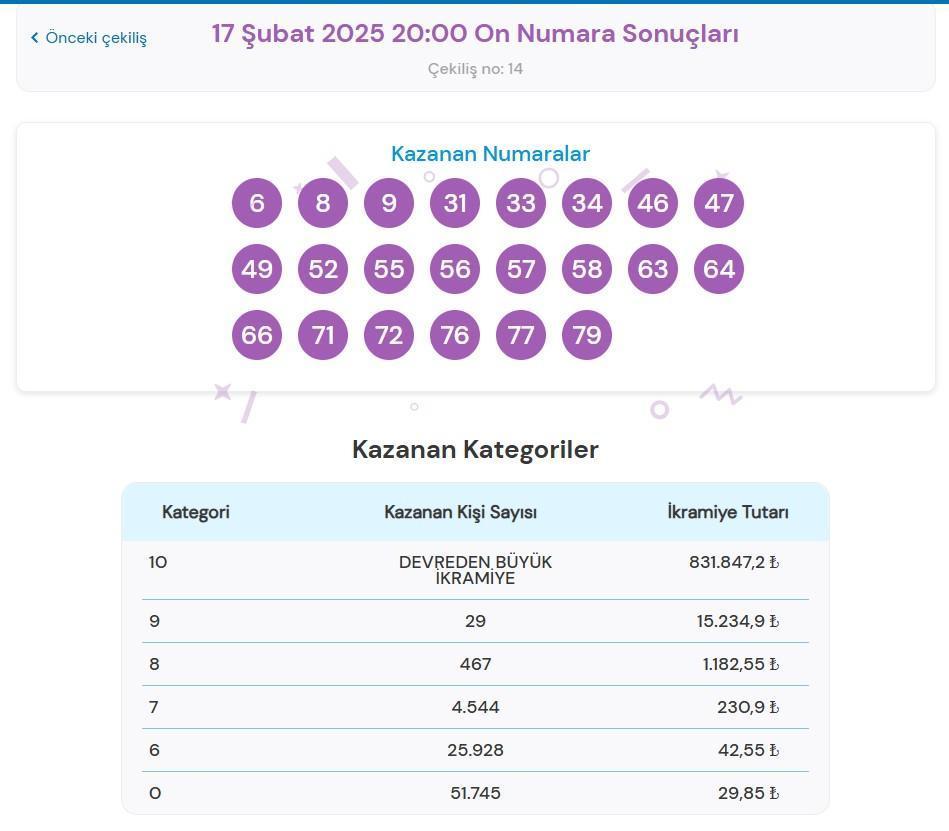
Task: Click the number ball 47
Action: tap(719, 203)
